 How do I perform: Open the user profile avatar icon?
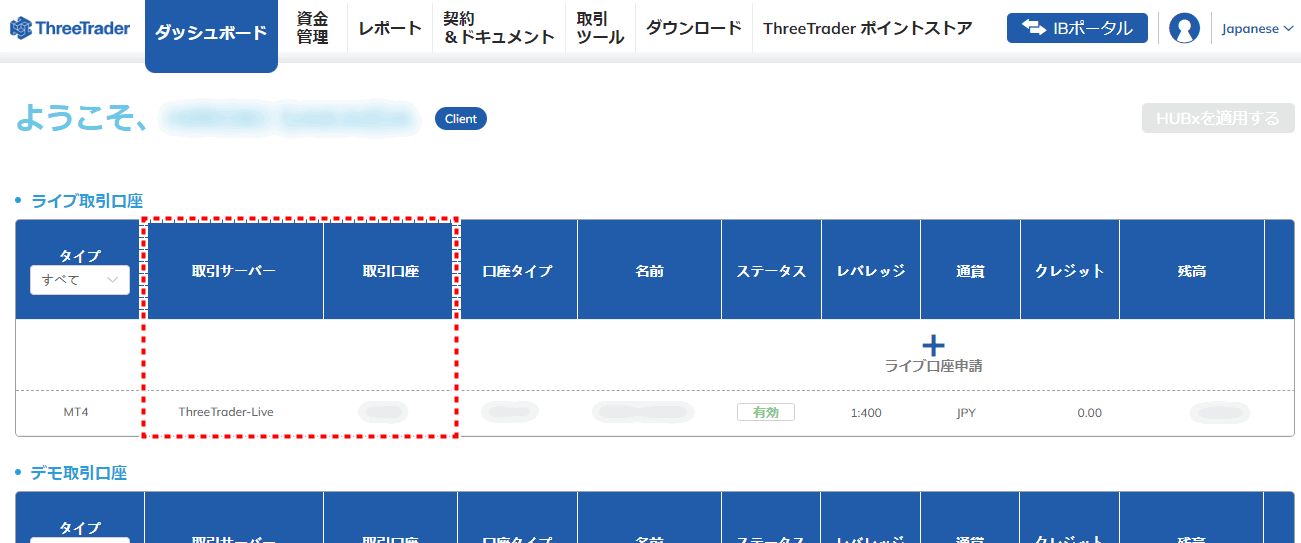pyautogui.click(x=1184, y=28)
